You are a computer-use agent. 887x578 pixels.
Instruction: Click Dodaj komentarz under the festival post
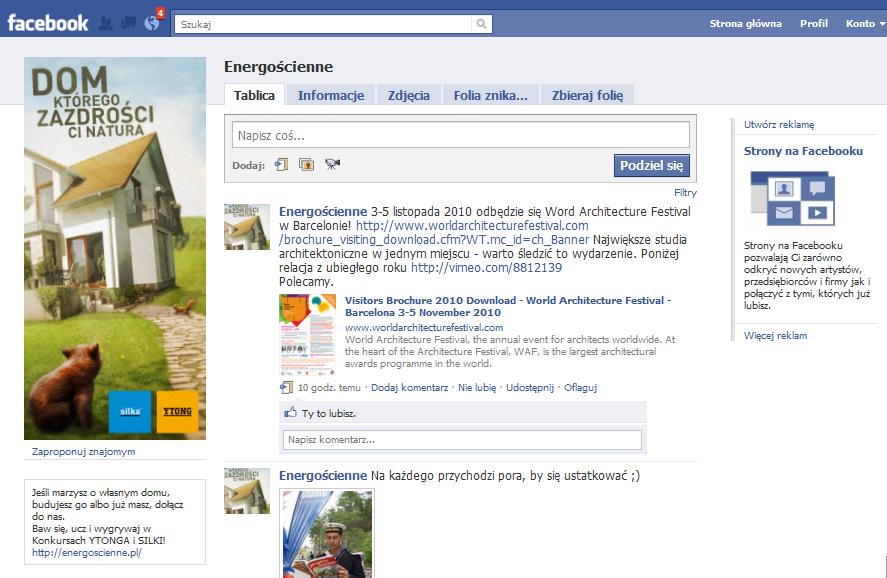pyautogui.click(x=410, y=387)
